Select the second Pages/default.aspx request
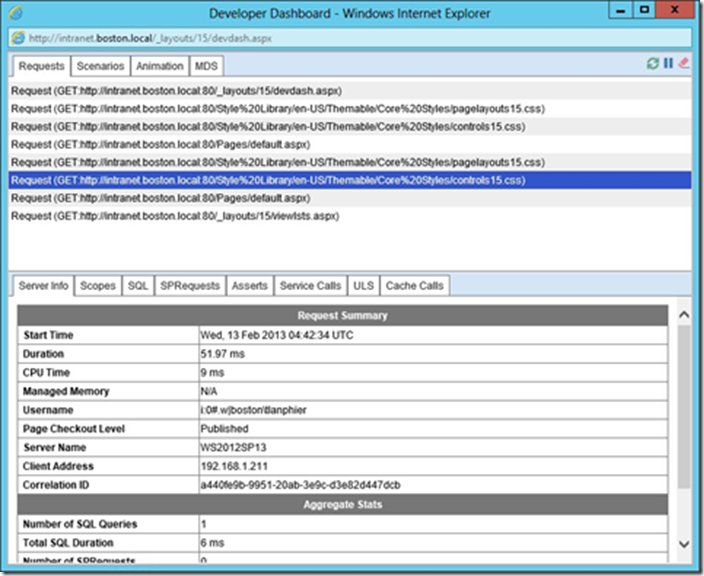This screenshot has width=704, height=576. click(x=350, y=198)
